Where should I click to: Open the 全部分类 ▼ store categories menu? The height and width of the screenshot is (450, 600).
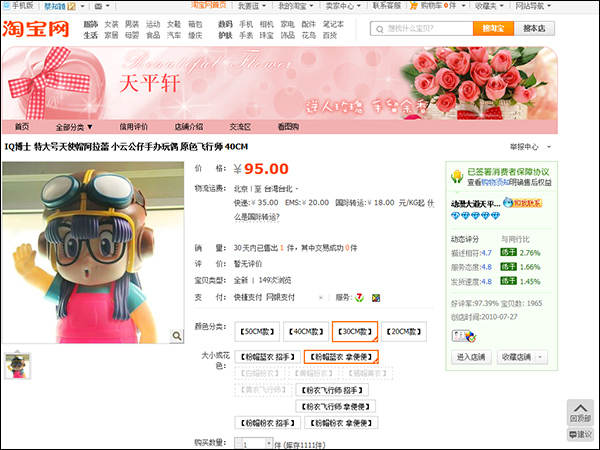coord(74,127)
